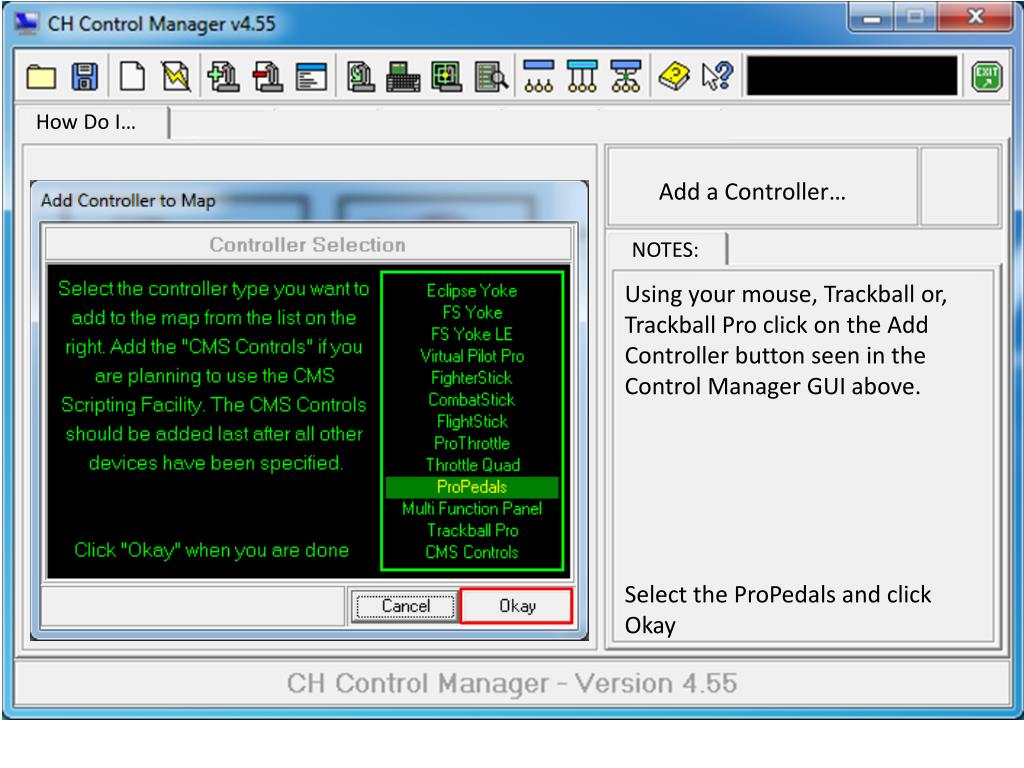Open a map file with folder icon

tap(41, 77)
